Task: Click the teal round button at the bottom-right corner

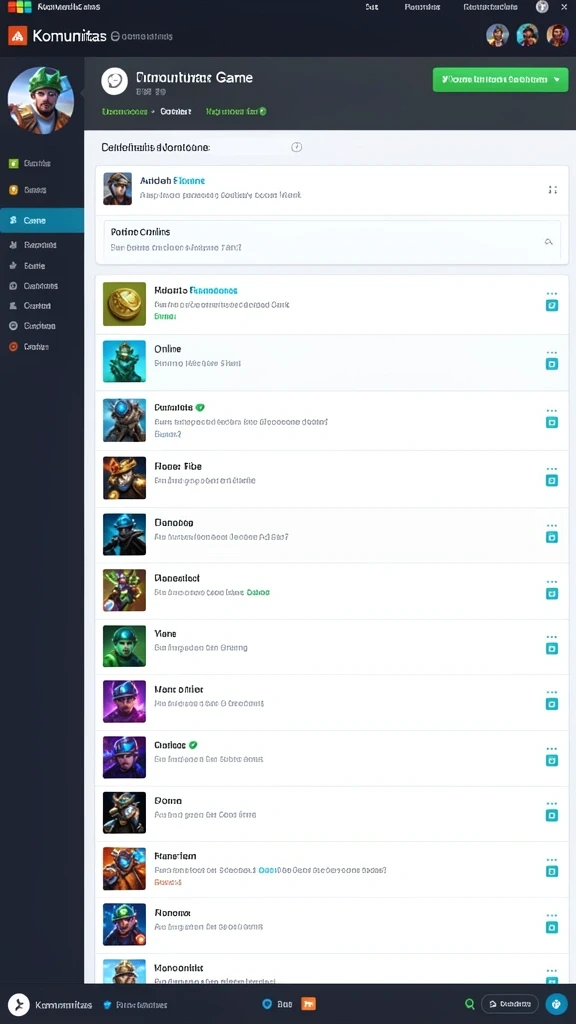Action: pos(556,1004)
